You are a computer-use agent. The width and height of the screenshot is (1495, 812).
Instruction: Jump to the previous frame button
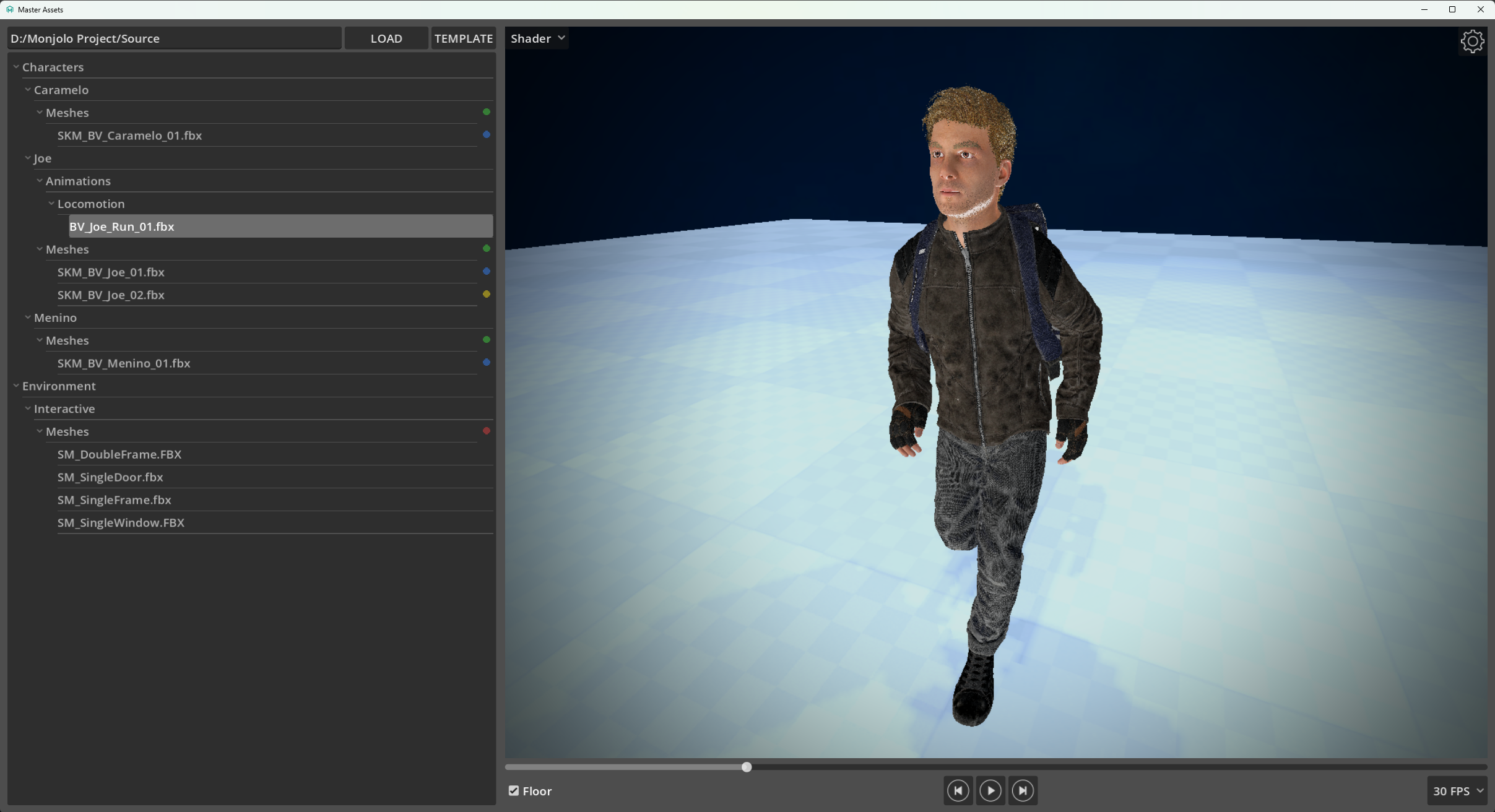(958, 790)
